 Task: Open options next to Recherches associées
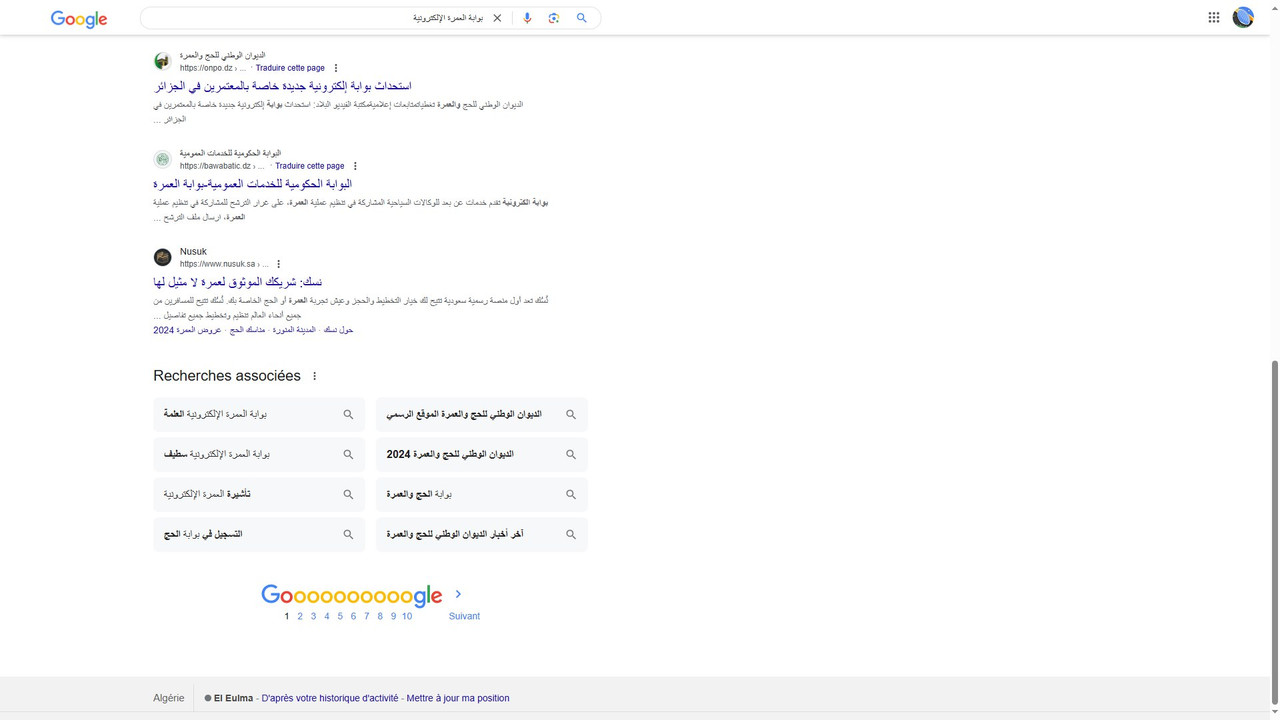[x=314, y=376]
